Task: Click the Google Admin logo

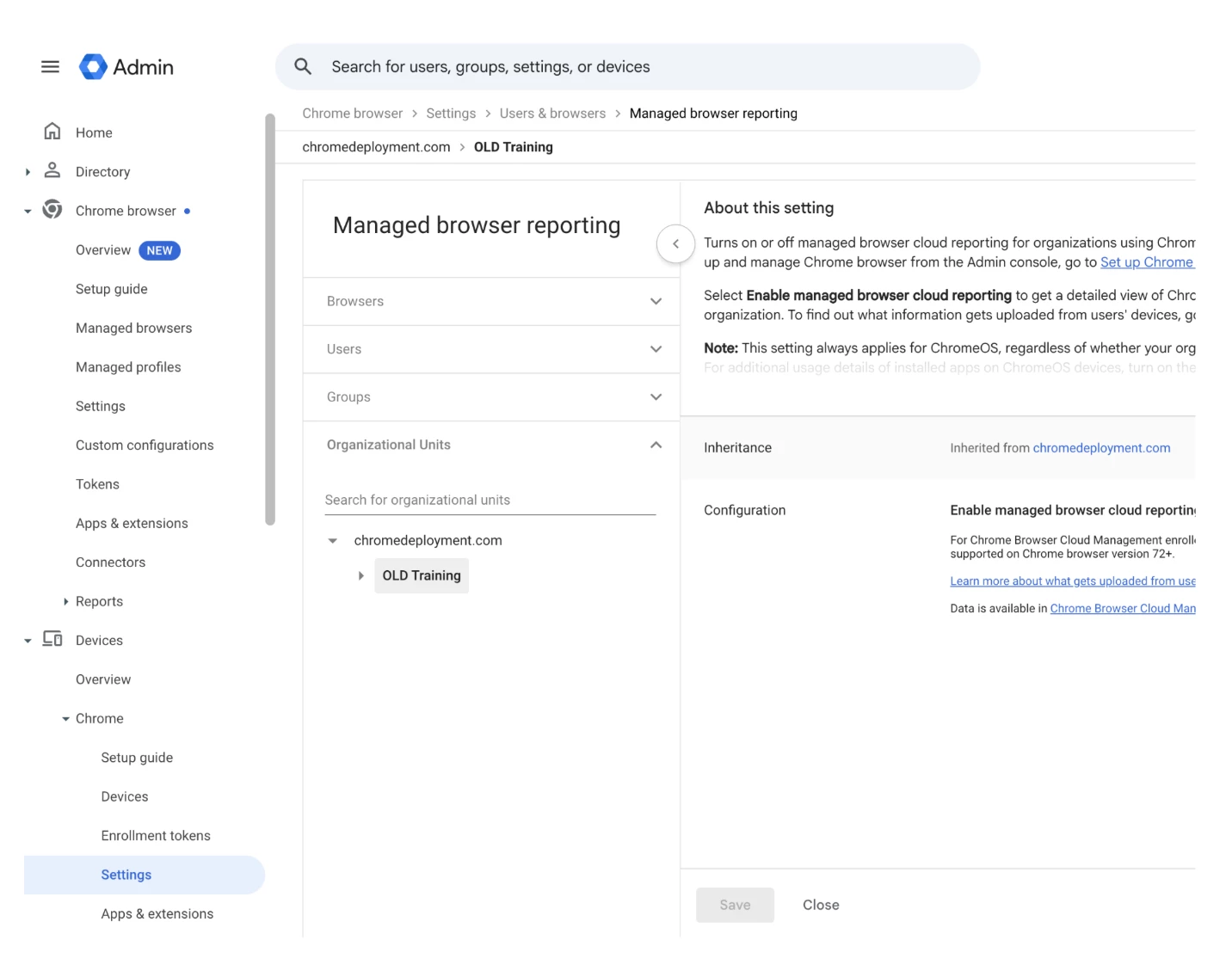Action: [93, 67]
